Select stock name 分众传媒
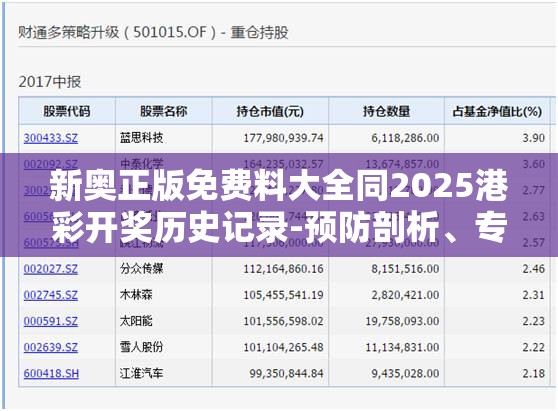The image size is (558, 411). [142, 269]
